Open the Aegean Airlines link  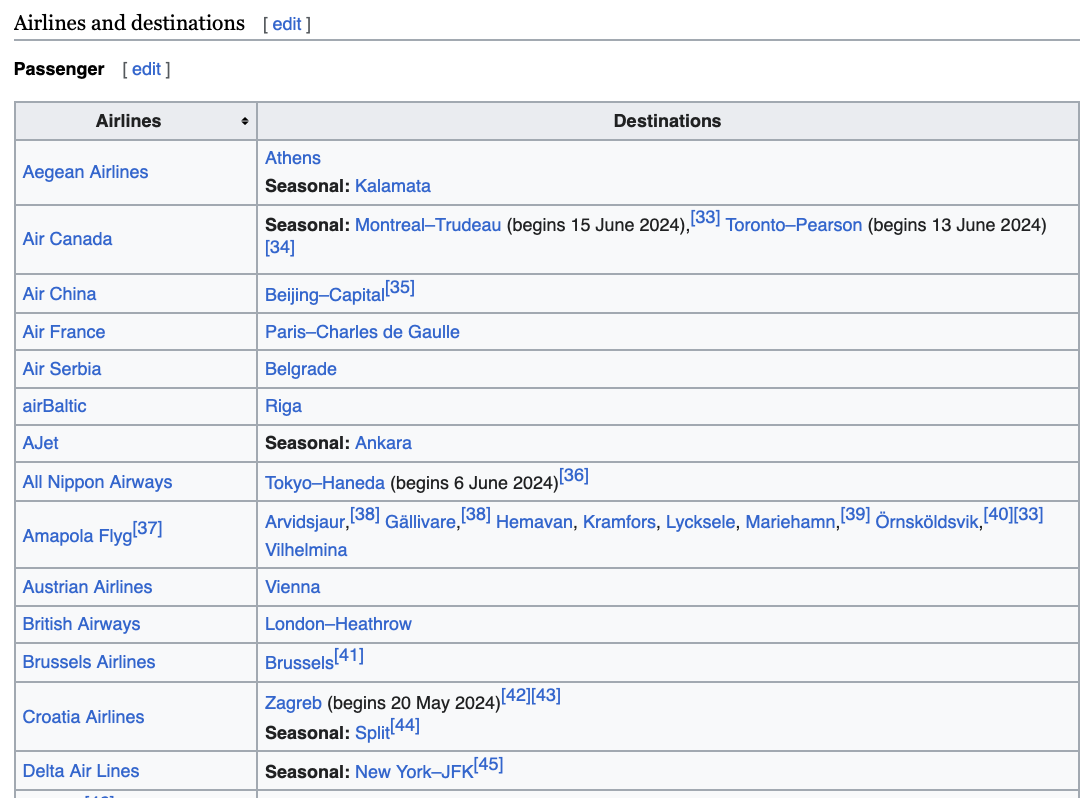(85, 172)
